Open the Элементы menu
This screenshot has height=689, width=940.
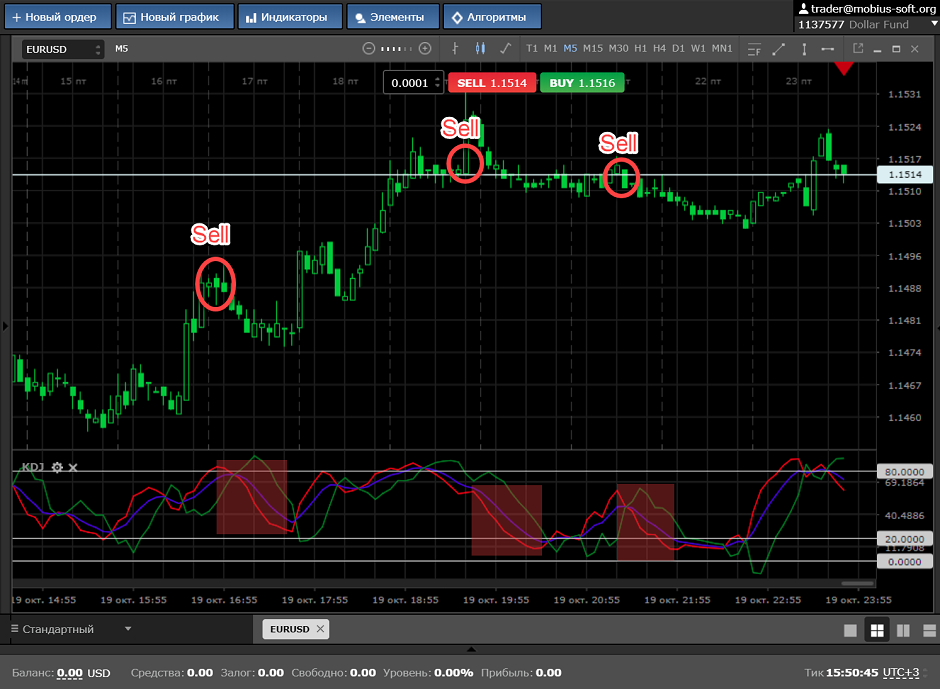(393, 17)
